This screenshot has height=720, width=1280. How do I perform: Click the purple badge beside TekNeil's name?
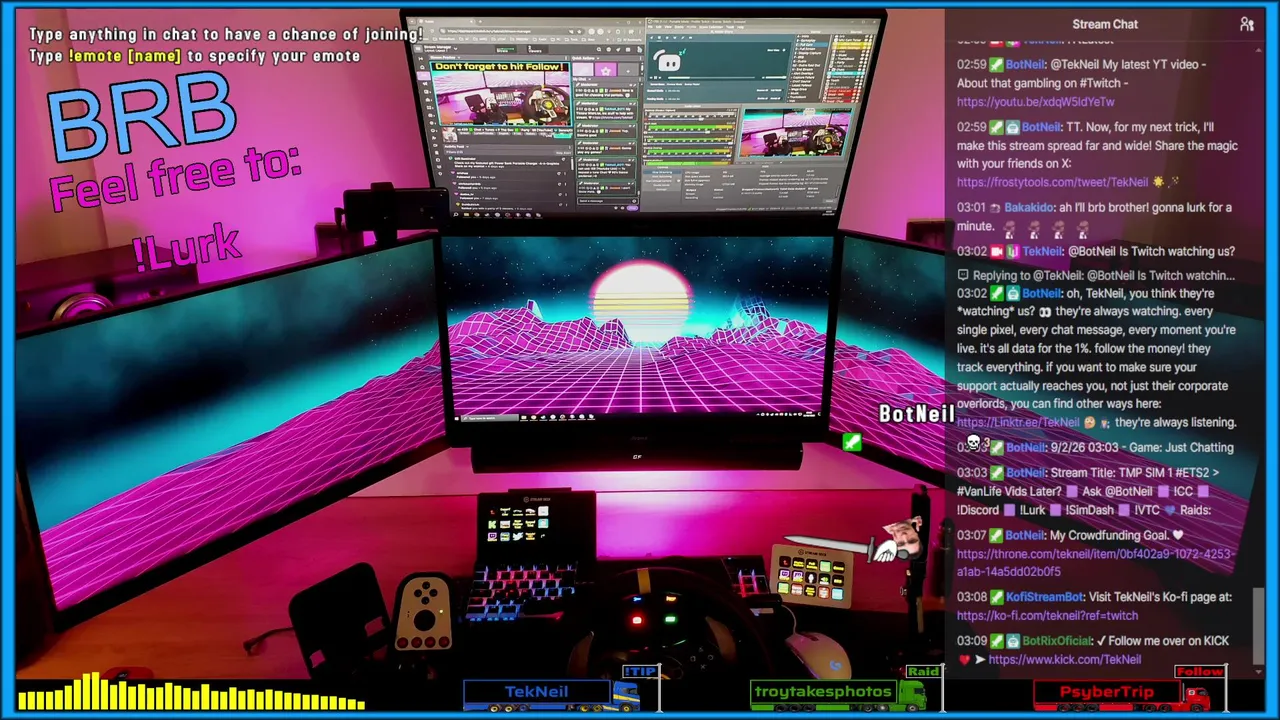(1012, 252)
